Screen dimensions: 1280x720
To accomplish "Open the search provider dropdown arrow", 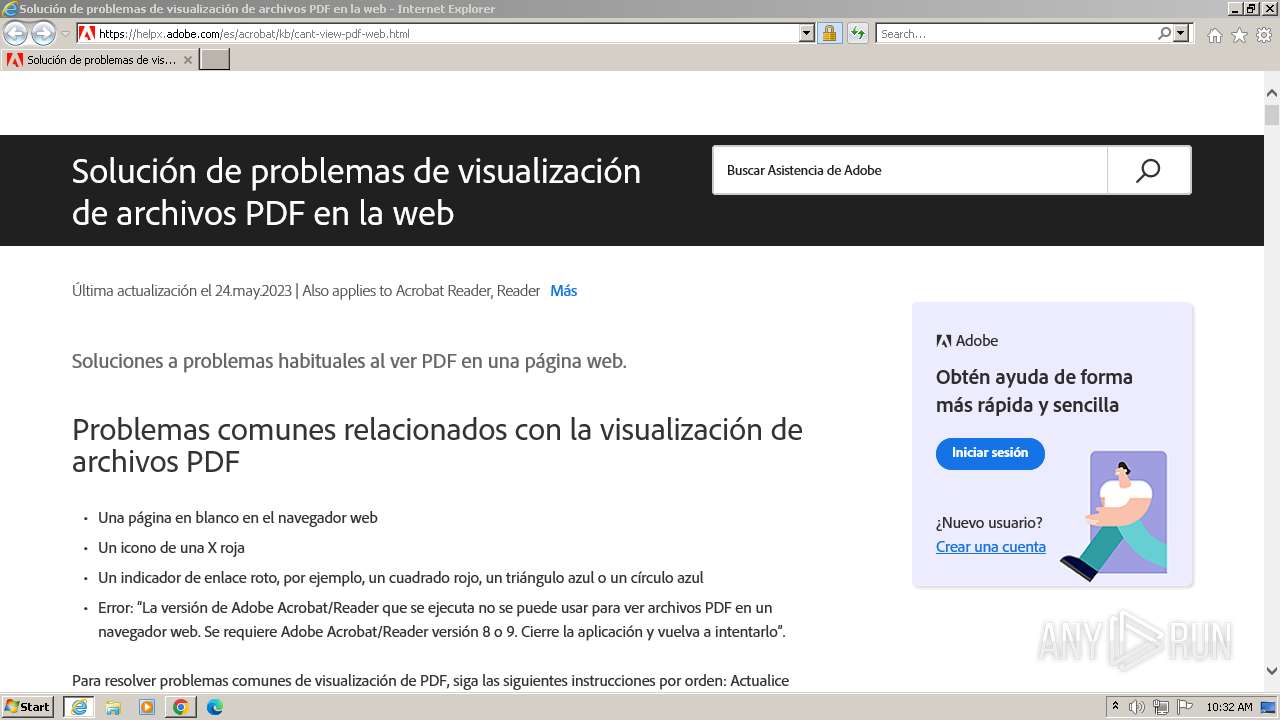I will click(x=1181, y=33).
